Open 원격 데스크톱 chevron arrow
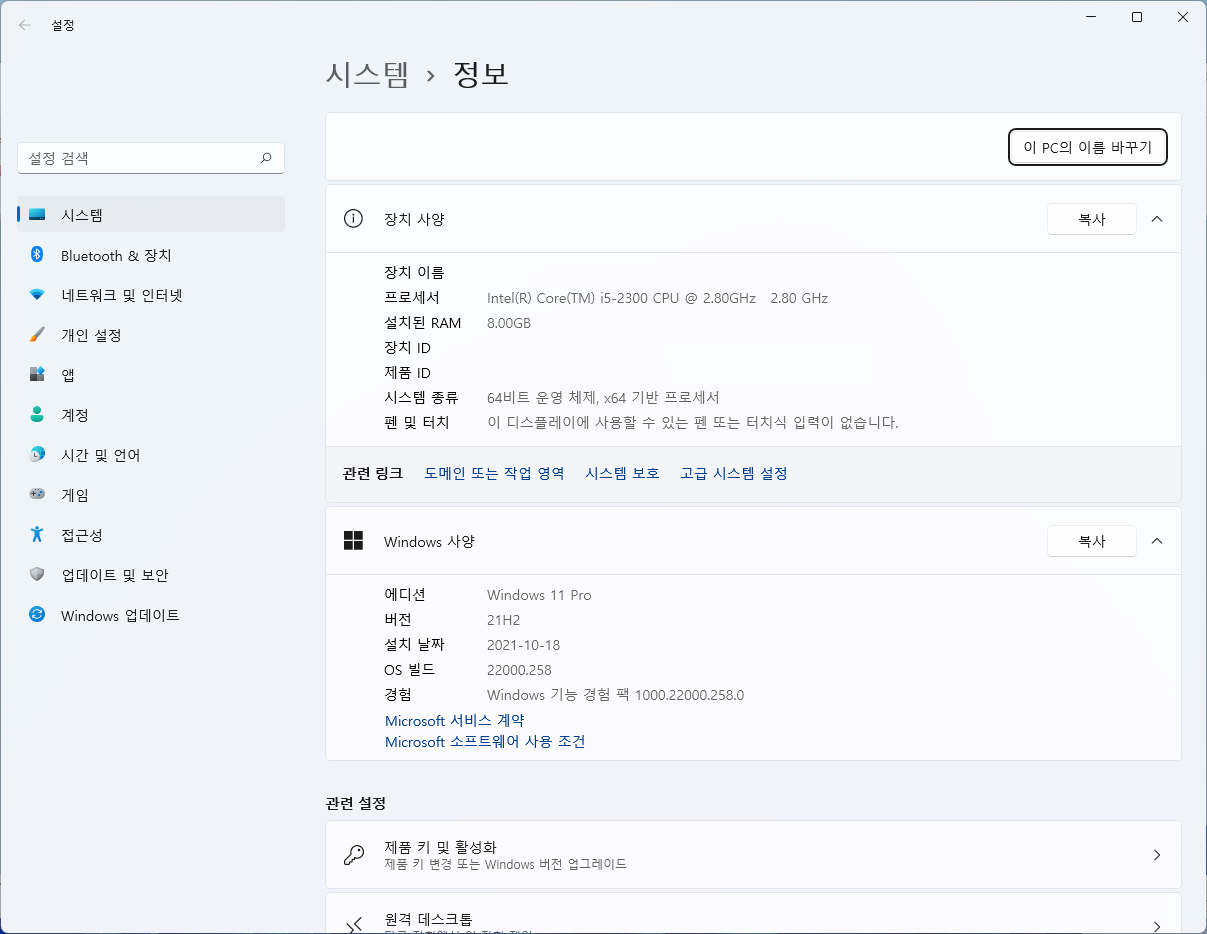 (1157, 926)
